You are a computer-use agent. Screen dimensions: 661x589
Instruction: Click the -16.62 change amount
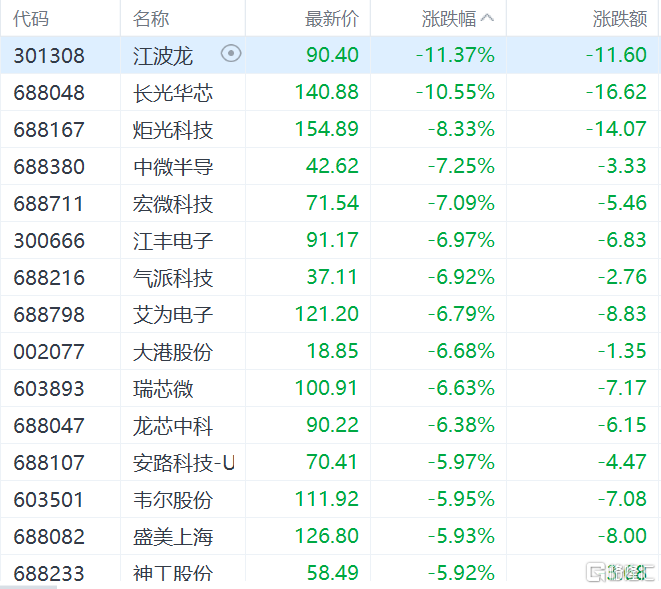[616, 92]
